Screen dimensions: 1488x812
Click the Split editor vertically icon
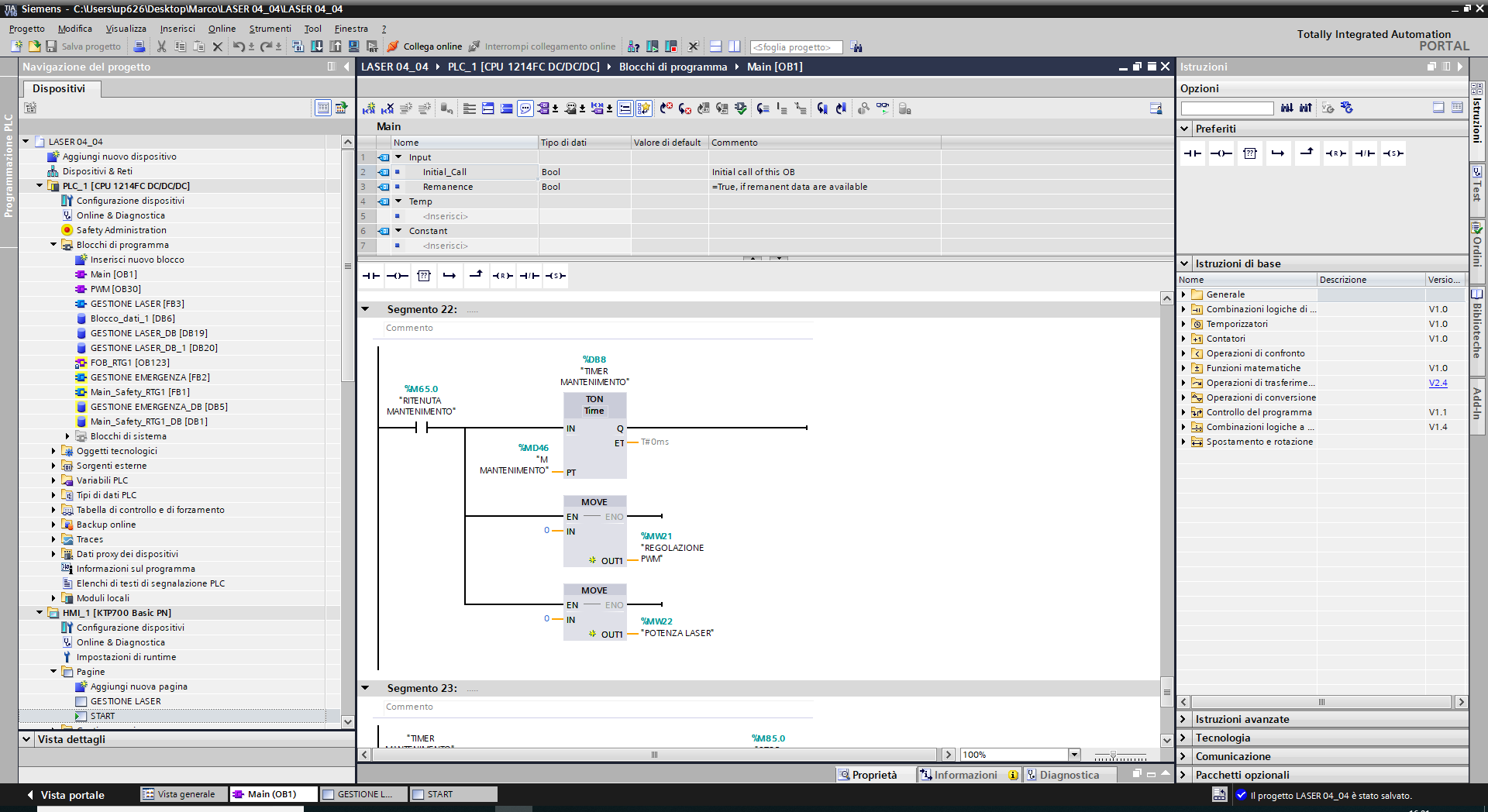click(734, 46)
